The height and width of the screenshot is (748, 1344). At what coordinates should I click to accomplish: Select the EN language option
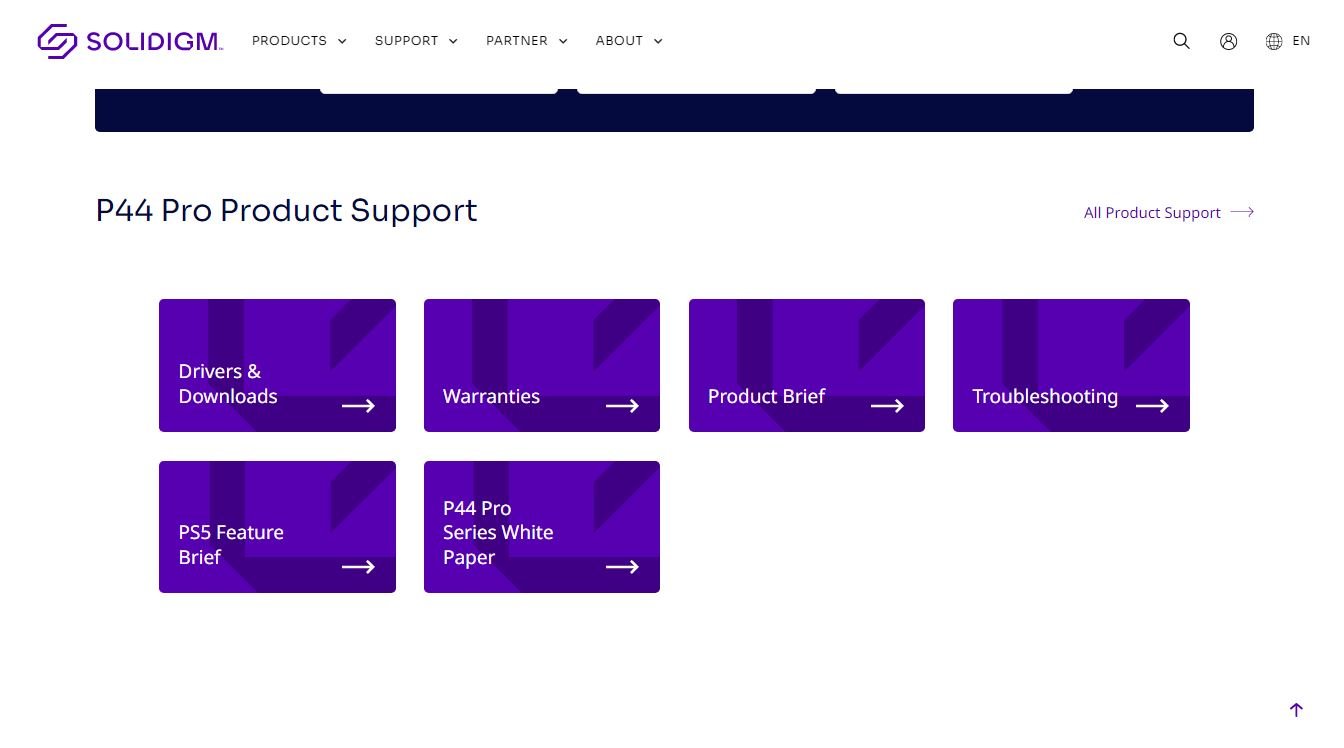[1301, 41]
